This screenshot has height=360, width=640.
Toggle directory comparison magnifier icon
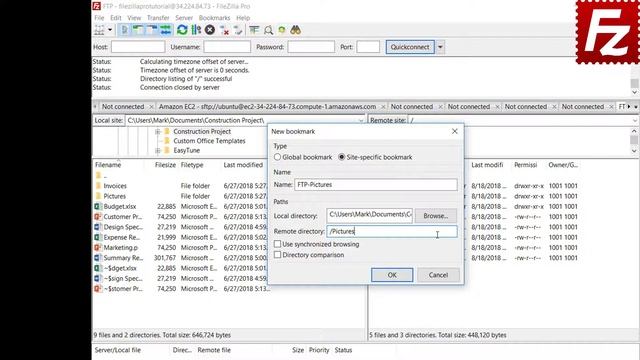[x=268, y=30]
